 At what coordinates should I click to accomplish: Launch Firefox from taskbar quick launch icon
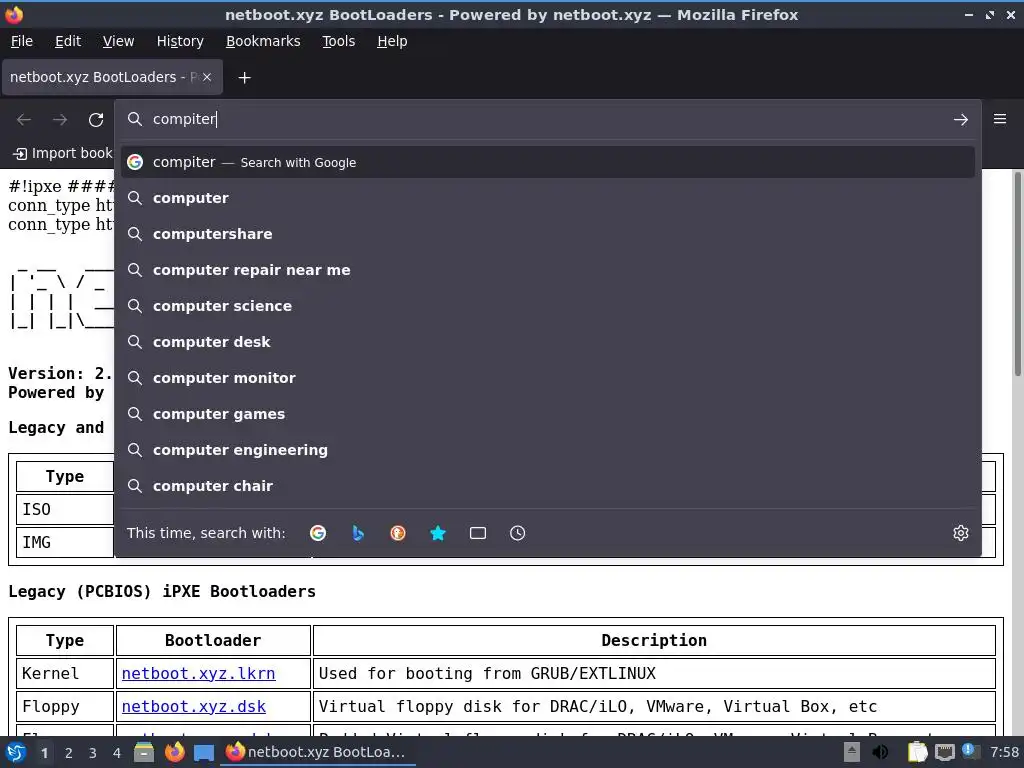click(174, 752)
